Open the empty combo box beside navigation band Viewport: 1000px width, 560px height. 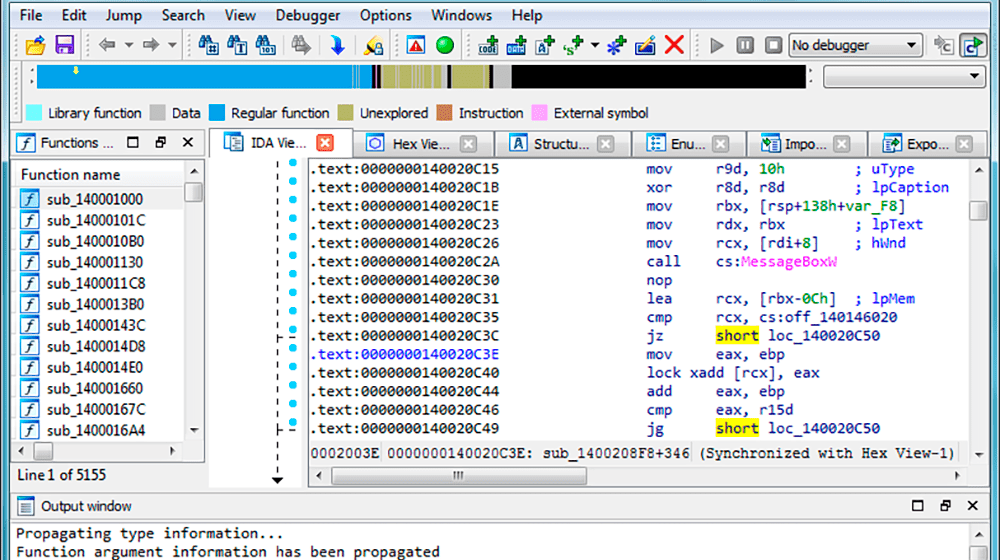pyautogui.click(x=904, y=76)
